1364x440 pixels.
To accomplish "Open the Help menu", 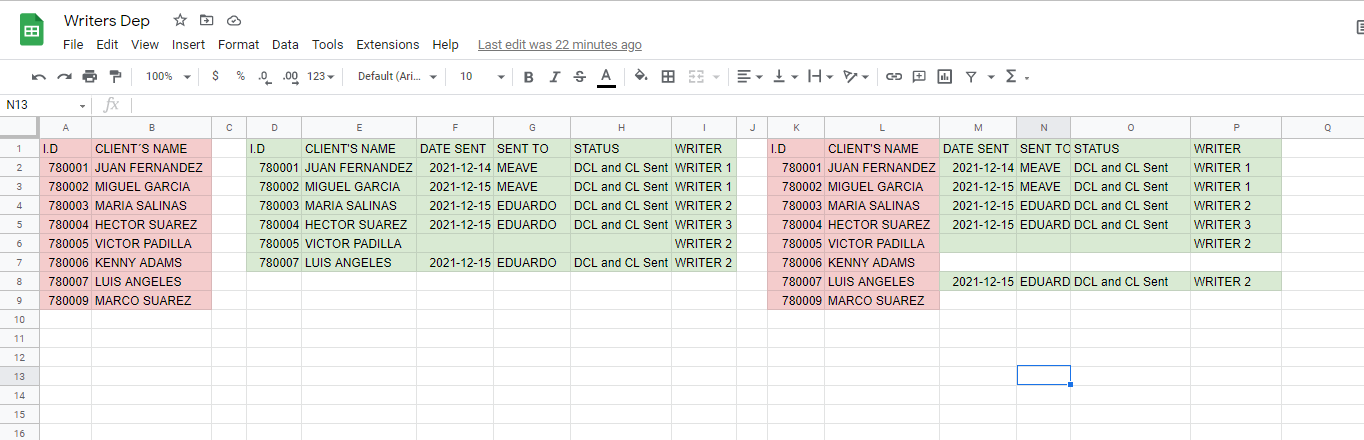I will coord(445,45).
